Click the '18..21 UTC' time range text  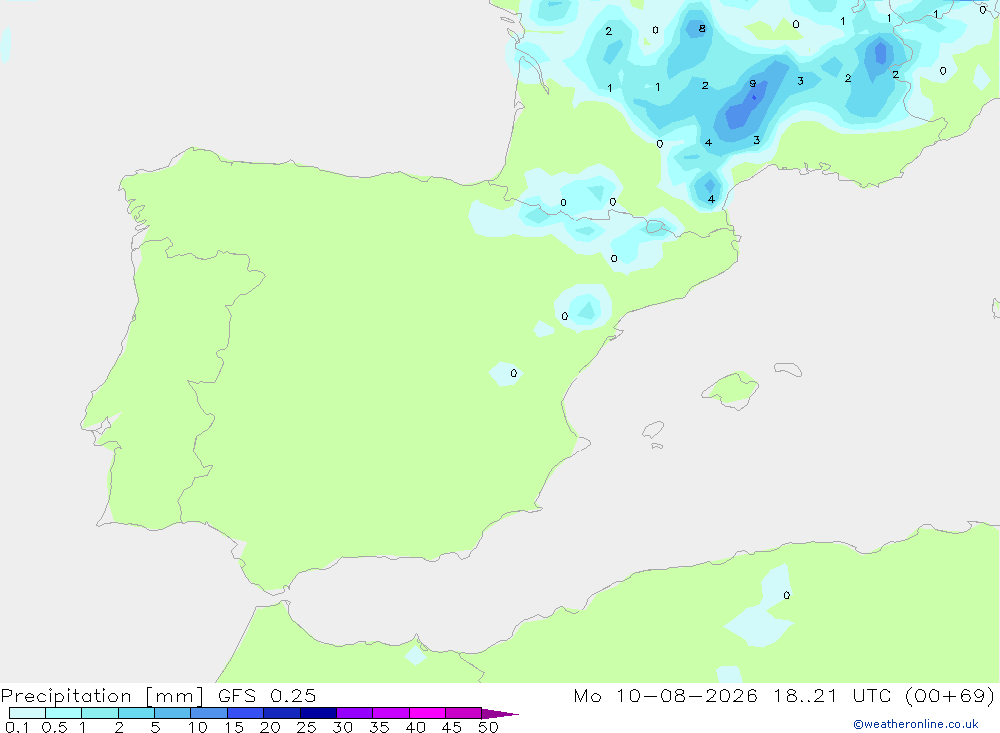832,695
